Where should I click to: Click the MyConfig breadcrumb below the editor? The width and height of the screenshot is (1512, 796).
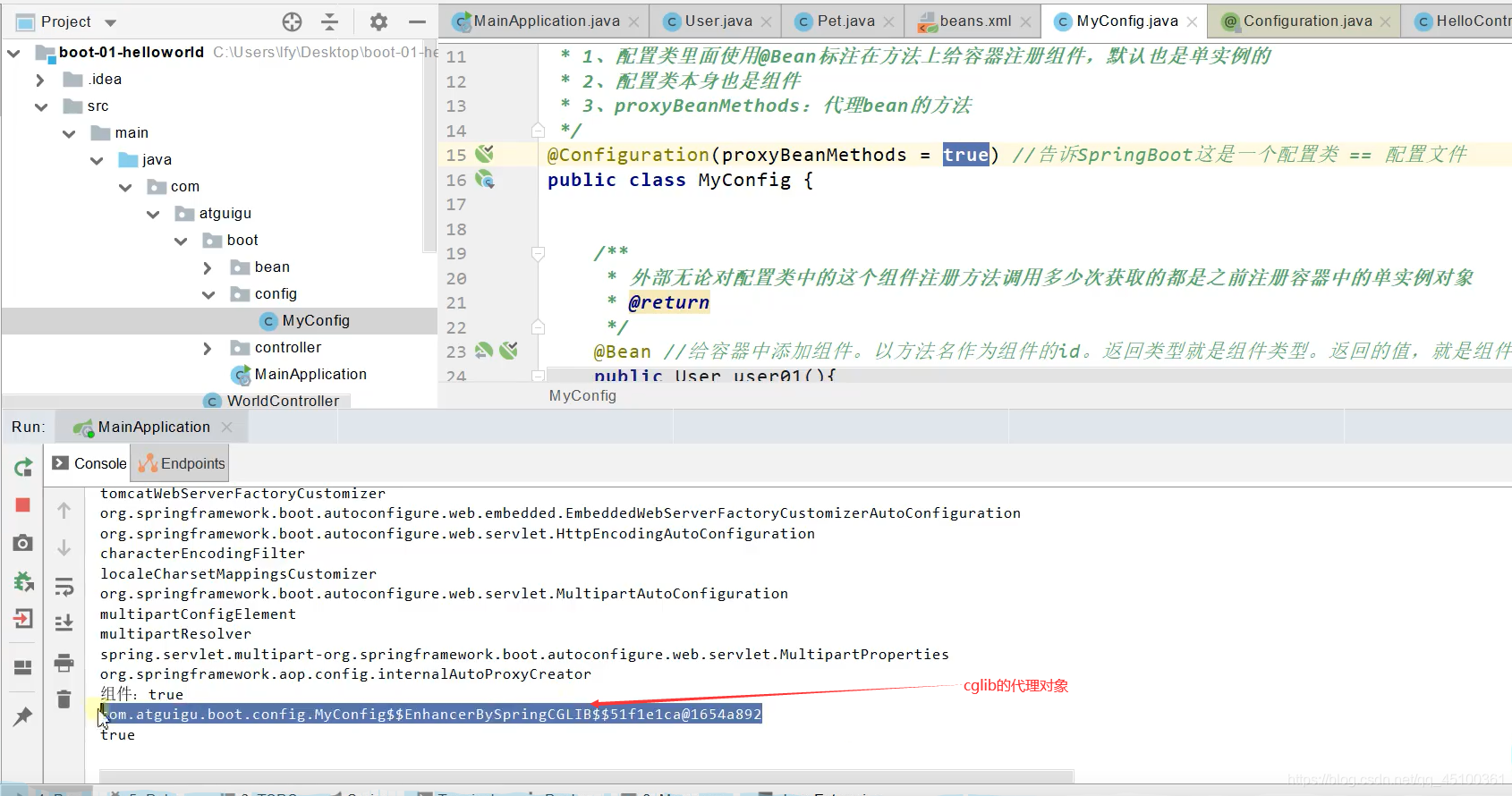[582, 395]
